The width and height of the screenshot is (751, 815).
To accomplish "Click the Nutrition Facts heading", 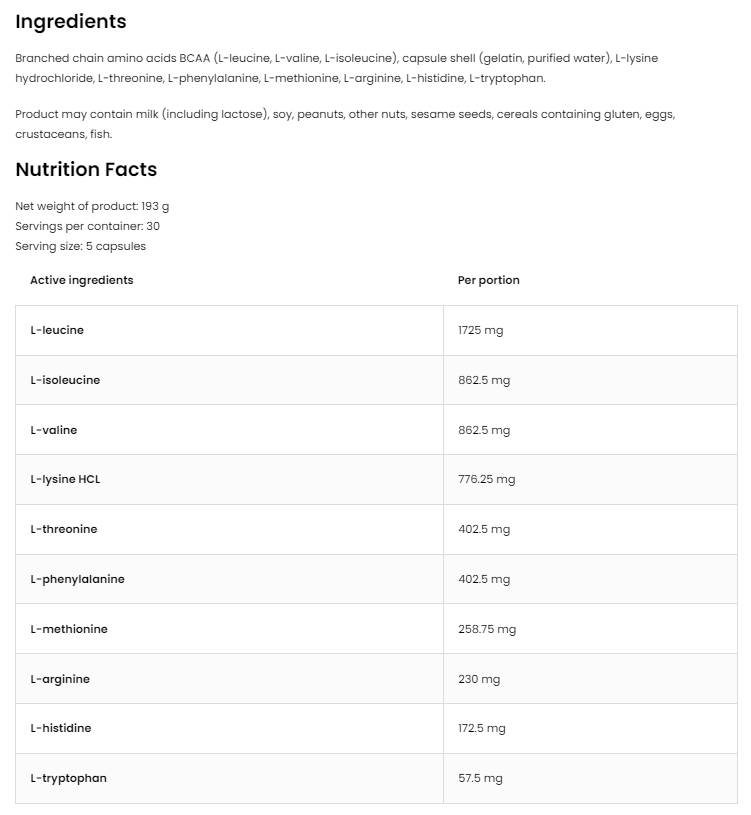I will click(x=86, y=170).
